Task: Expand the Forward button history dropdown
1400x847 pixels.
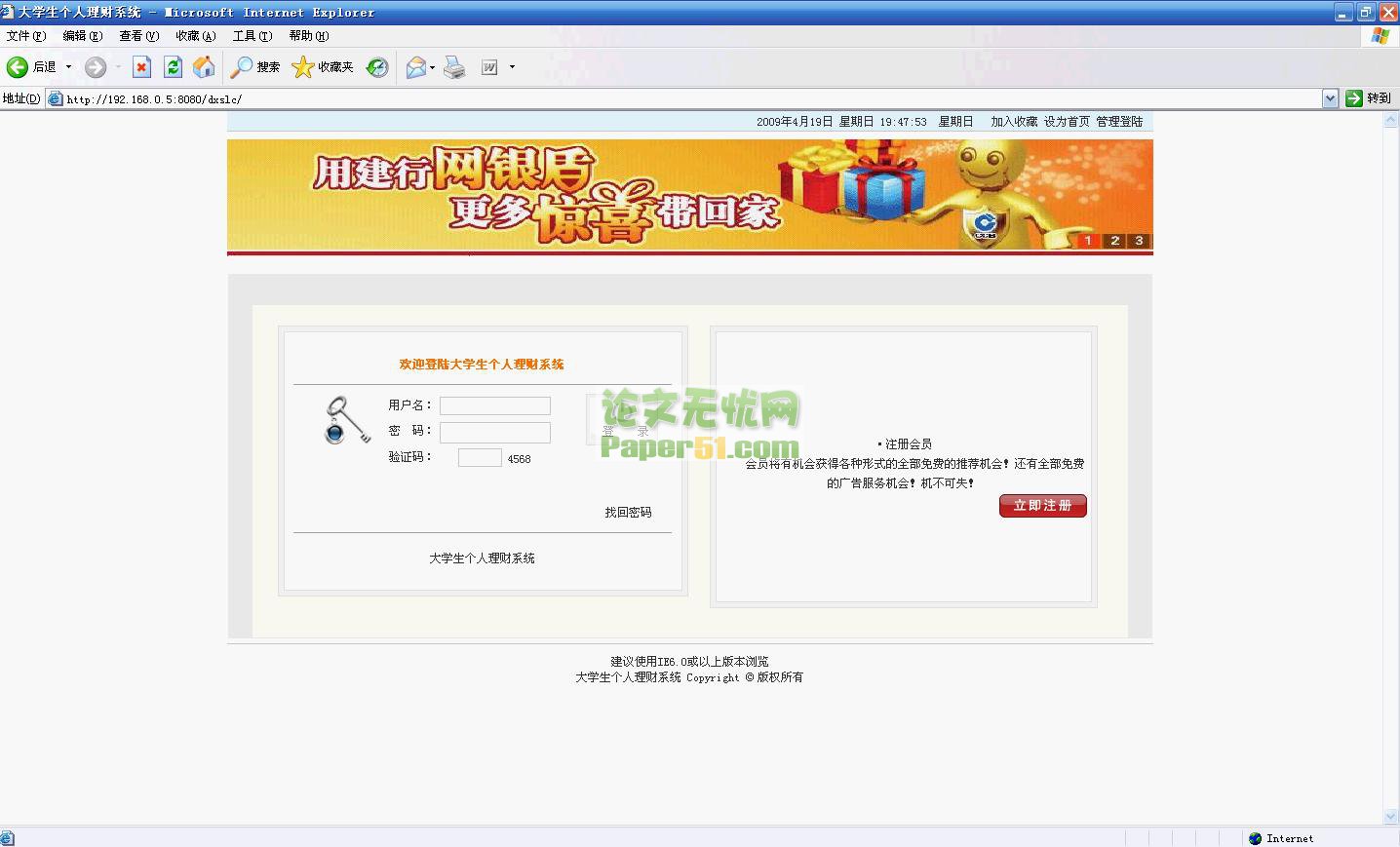Action: (118, 67)
